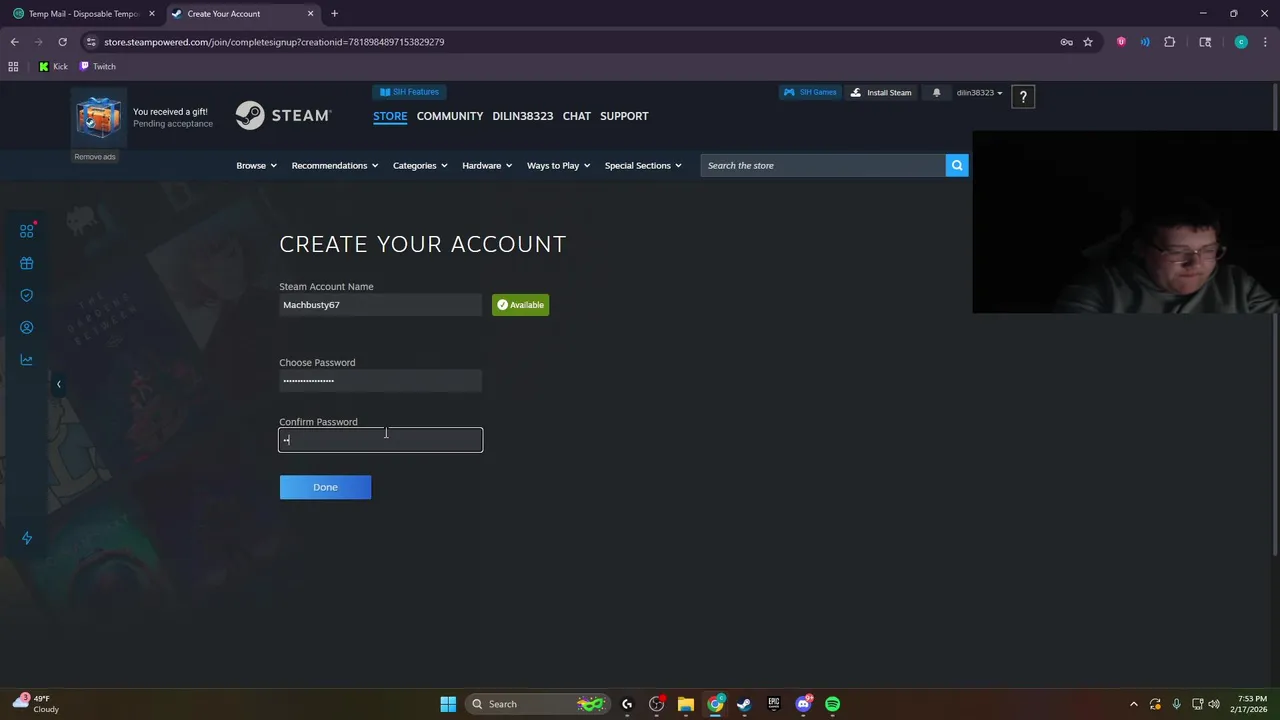Expand the Ways to Play dropdown
This screenshot has height=720, width=1280.
click(559, 165)
